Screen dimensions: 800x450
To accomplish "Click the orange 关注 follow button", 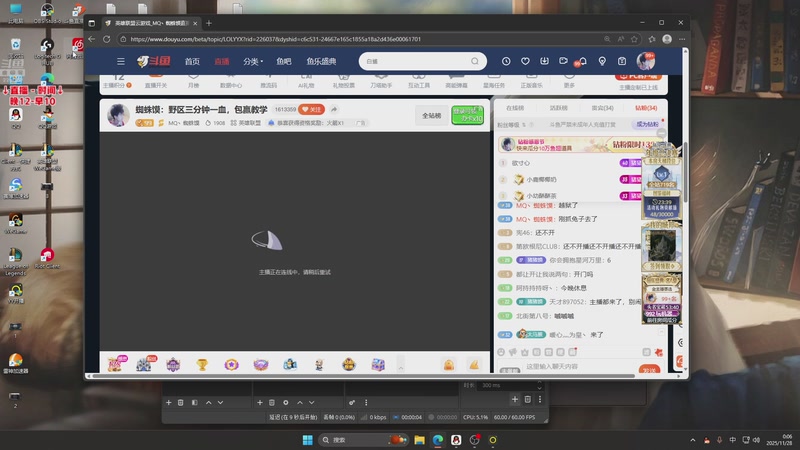I will click(x=312, y=109).
